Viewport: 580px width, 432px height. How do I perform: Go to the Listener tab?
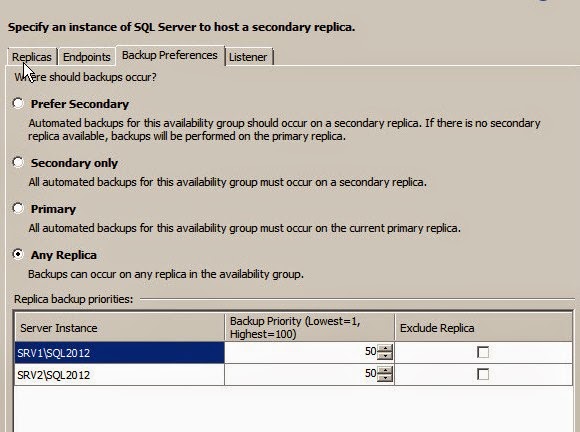(248, 57)
